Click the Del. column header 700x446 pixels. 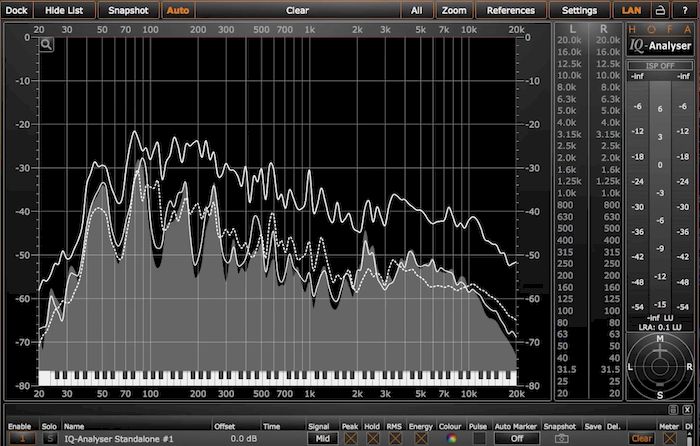tap(614, 426)
